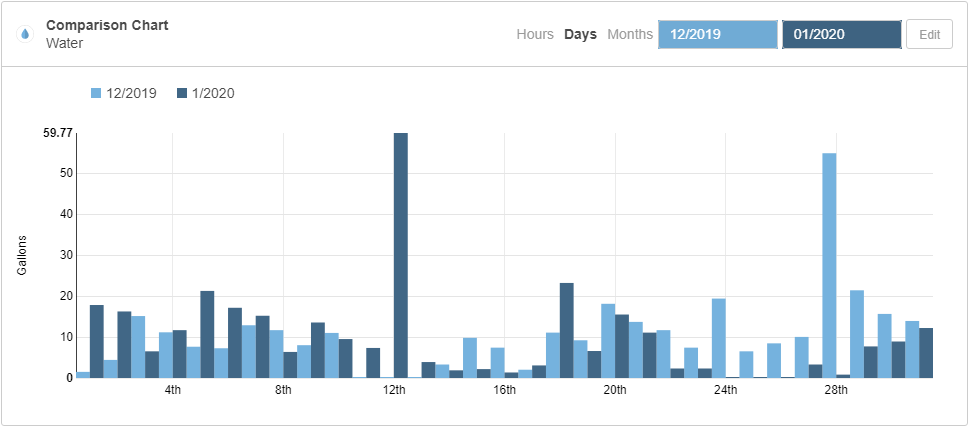Screen dimensions: 971x430
Task: Open the 12/2019 date selector
Action: 717,34
